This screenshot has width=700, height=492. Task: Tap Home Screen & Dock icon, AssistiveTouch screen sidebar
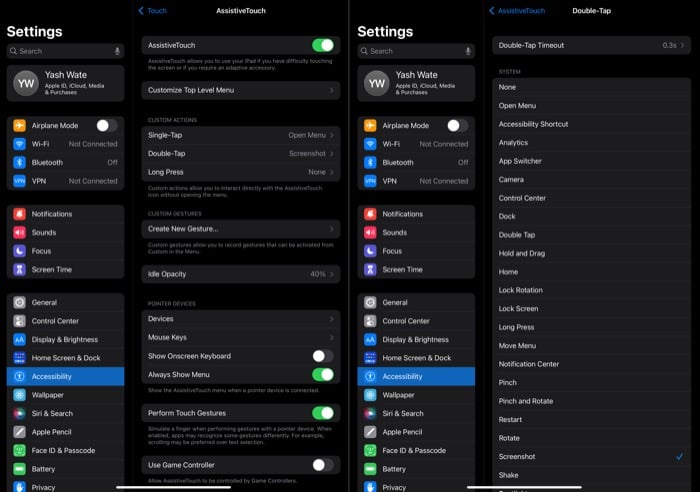[x=19, y=358]
